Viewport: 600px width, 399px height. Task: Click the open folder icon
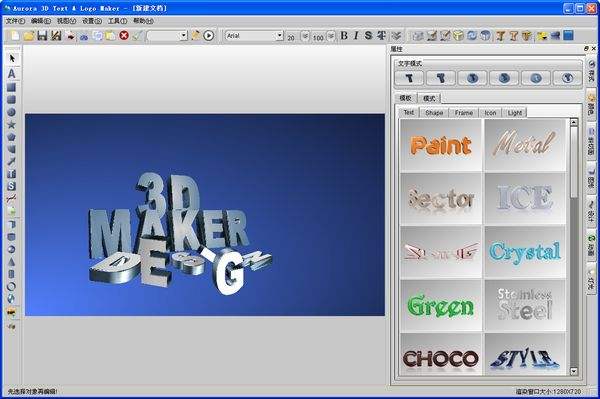[x=29, y=36]
